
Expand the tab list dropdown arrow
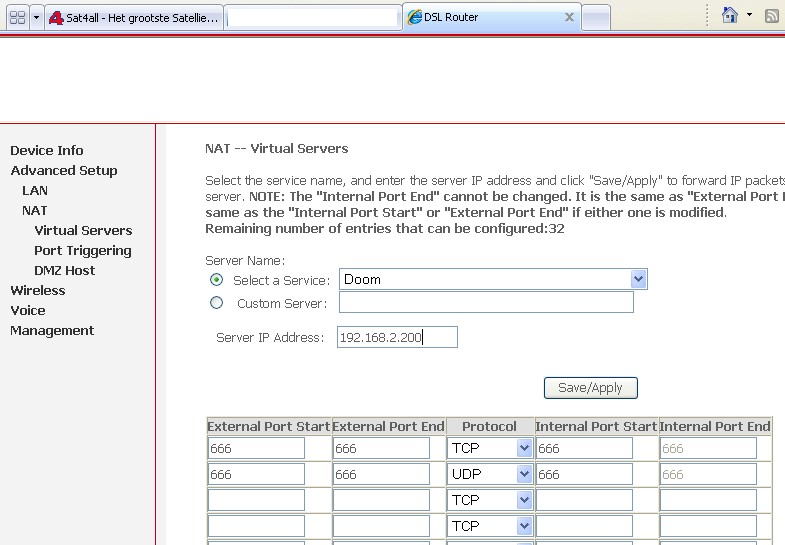36,18
